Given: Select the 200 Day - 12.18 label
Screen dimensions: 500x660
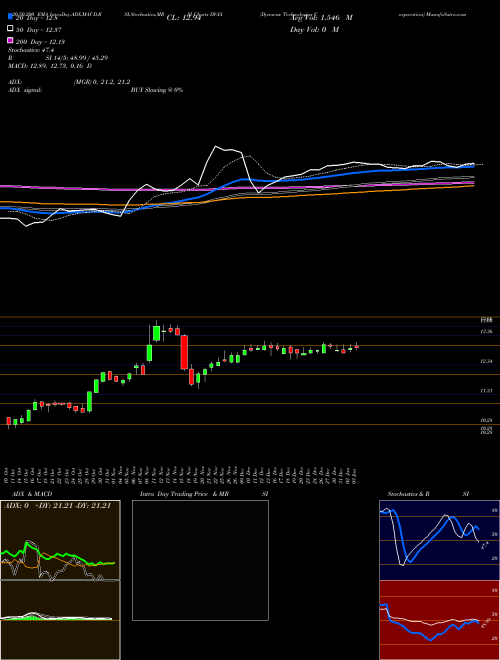Looking at the screenshot, I should click(x=40, y=41).
